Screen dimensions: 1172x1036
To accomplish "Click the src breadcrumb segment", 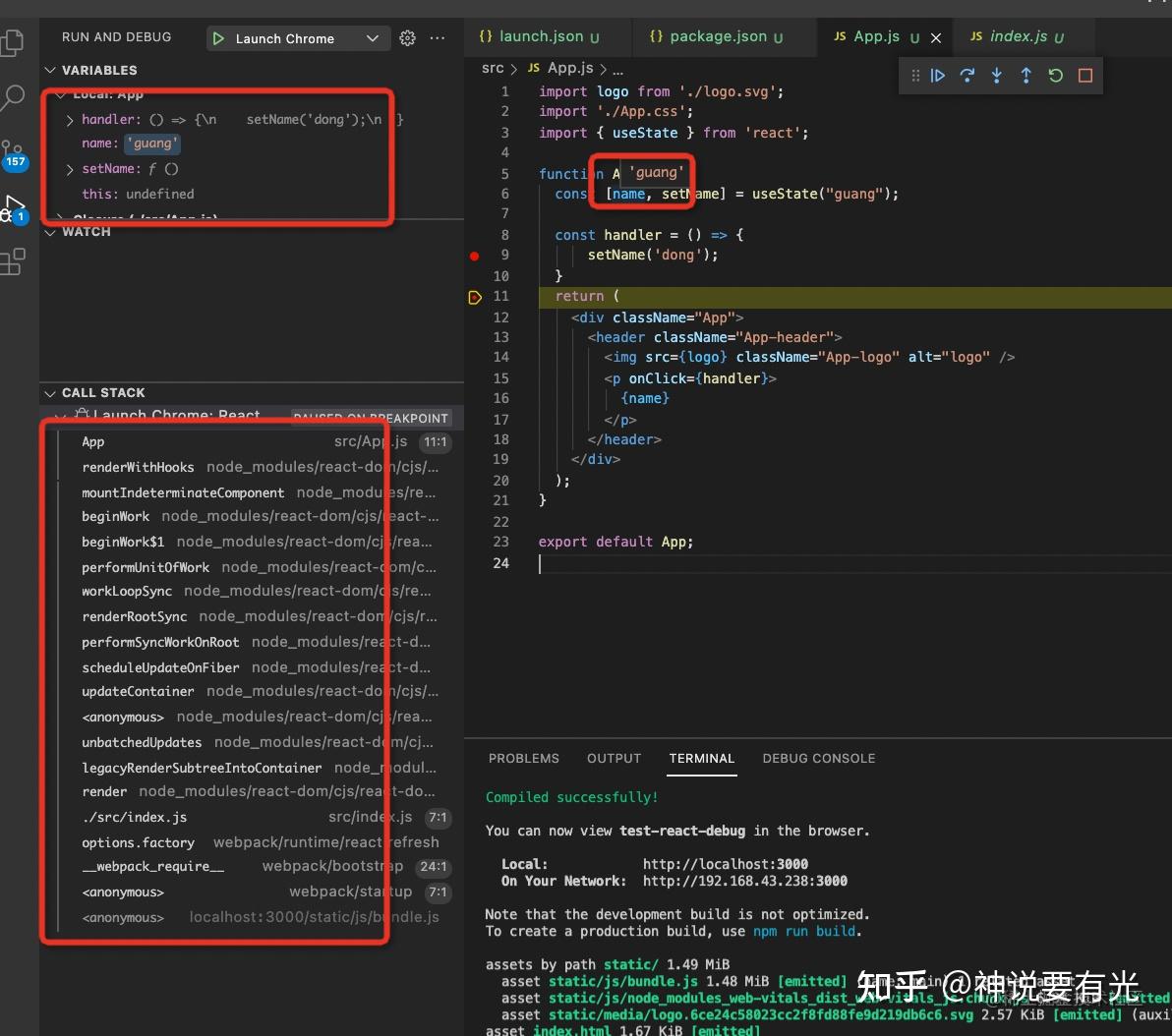I will 493,68.
